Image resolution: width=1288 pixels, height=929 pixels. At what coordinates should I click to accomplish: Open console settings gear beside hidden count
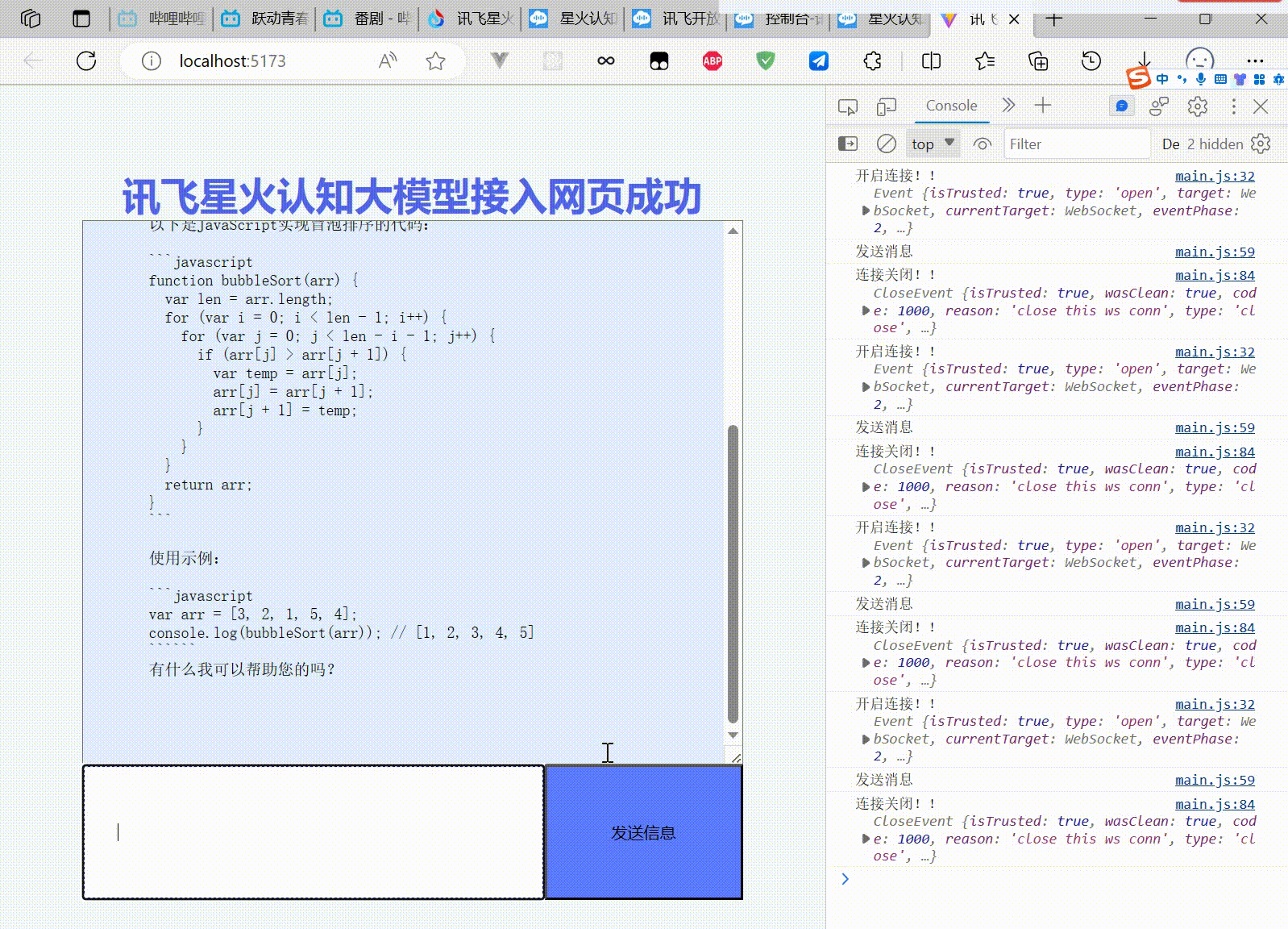pos(1261,144)
